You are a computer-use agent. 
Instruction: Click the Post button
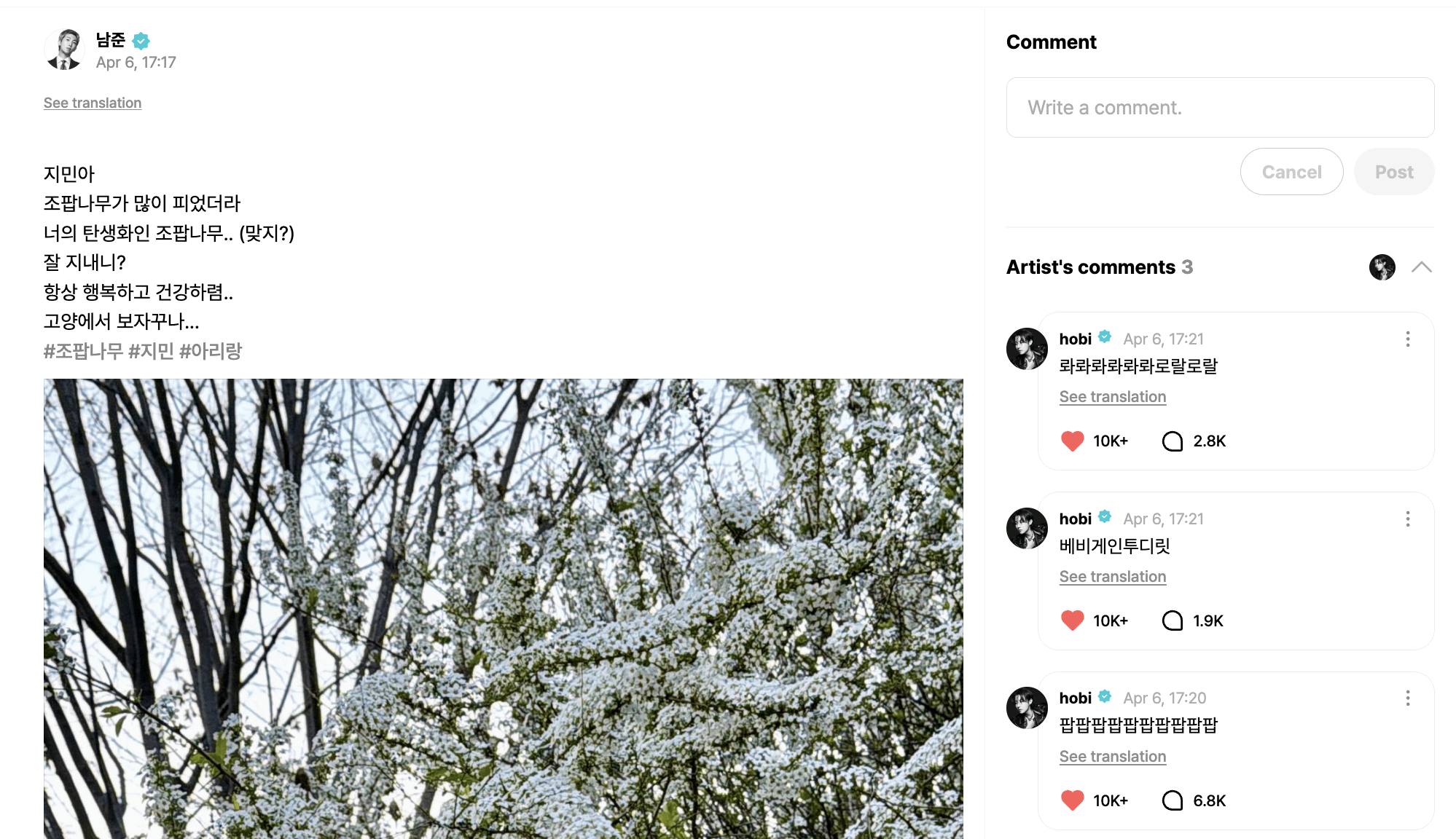(1394, 172)
